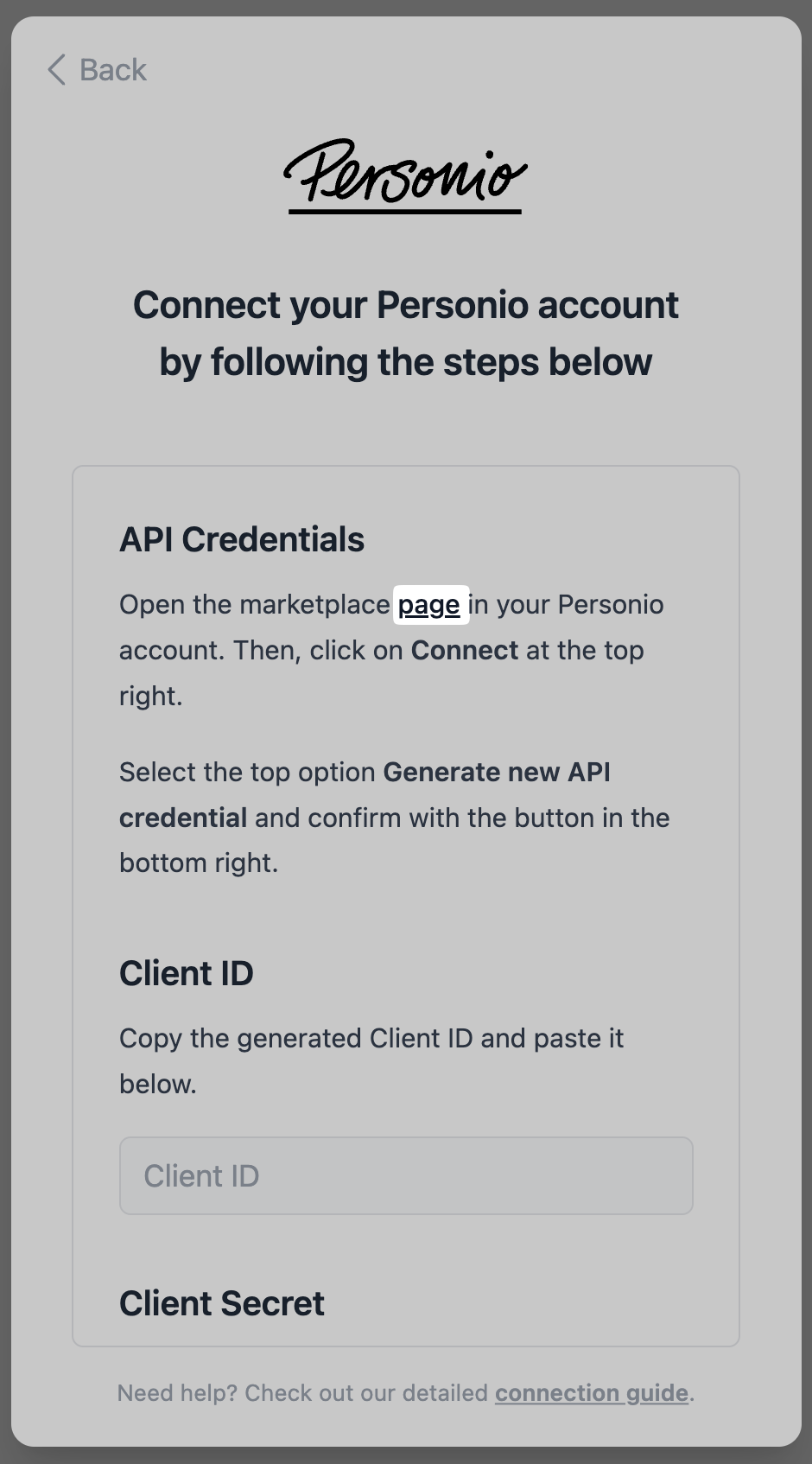Click the underline beneath the Personio logo
This screenshot has height=1464, width=812.
405,210
